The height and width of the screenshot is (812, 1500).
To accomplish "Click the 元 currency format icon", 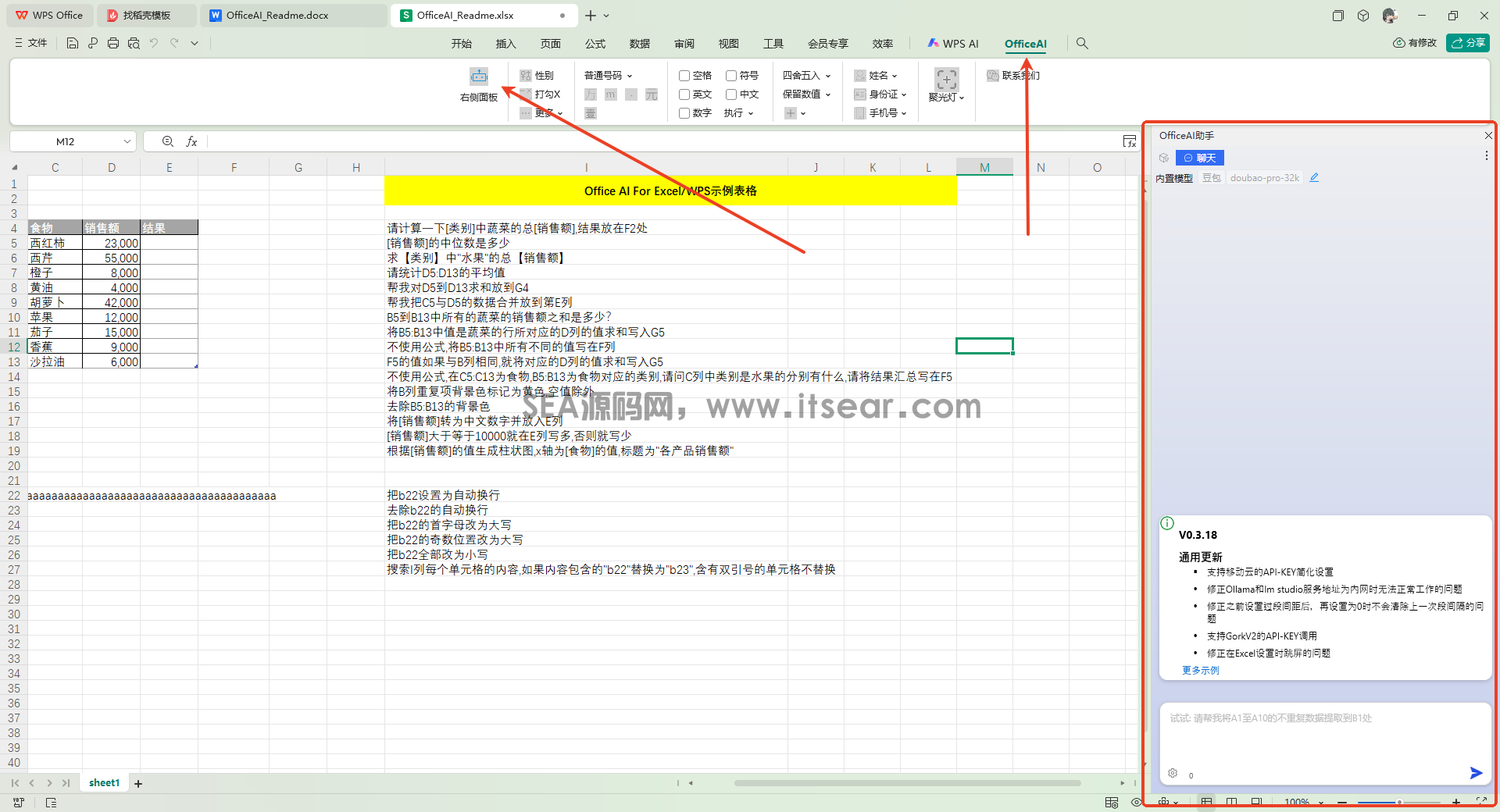I will 652,94.
